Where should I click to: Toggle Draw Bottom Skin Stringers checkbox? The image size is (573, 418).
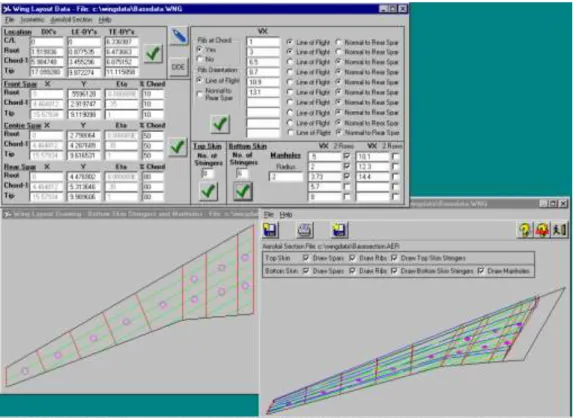coord(394,271)
